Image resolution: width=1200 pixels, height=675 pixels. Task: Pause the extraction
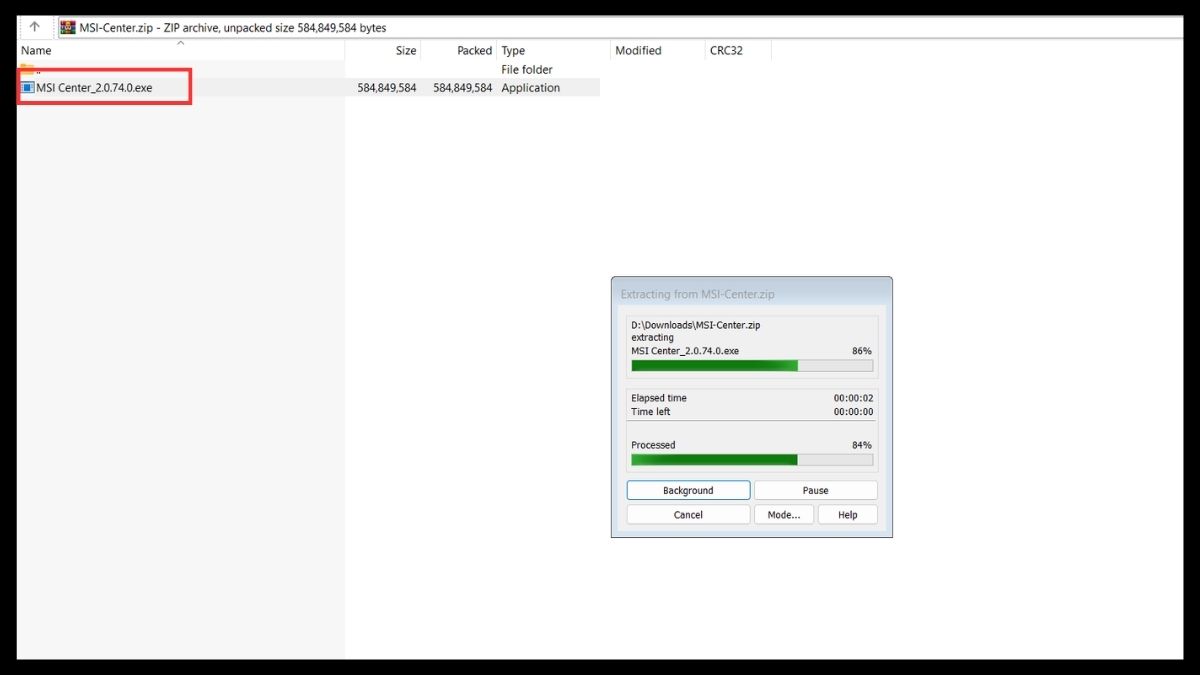point(815,490)
